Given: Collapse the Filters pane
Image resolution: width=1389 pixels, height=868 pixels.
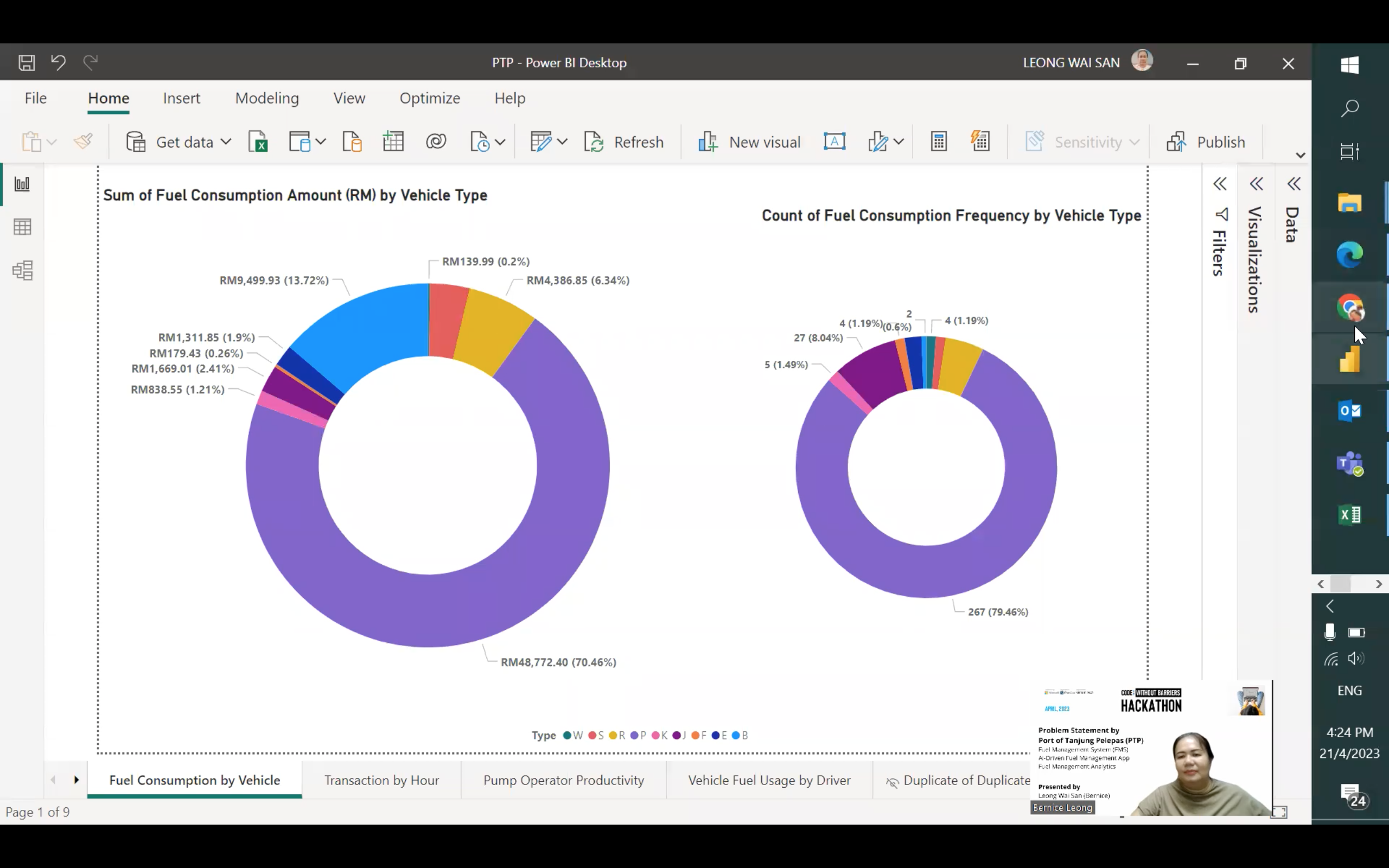Looking at the screenshot, I should pyautogui.click(x=1221, y=183).
